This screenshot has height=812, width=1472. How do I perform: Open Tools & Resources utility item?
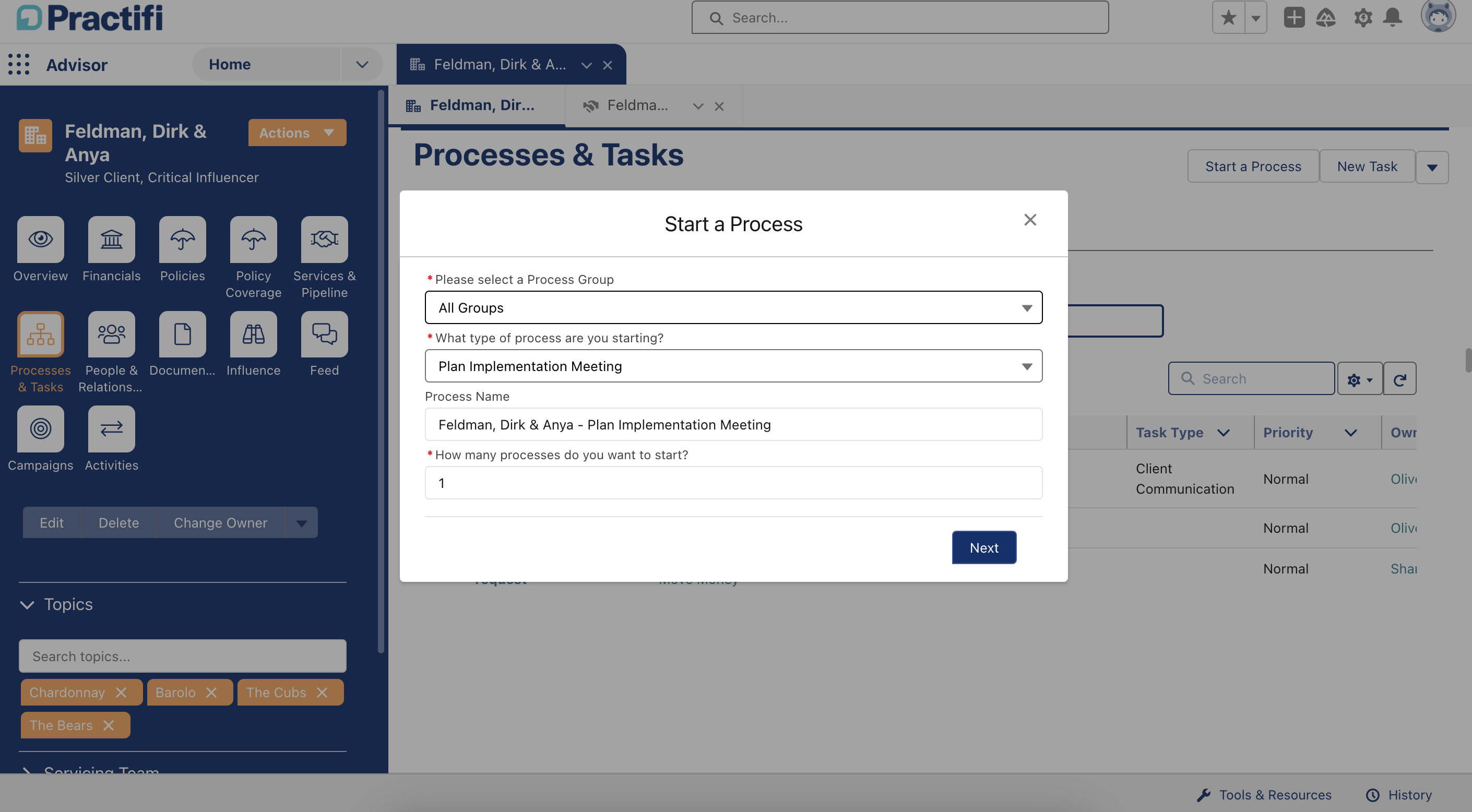tap(1264, 795)
